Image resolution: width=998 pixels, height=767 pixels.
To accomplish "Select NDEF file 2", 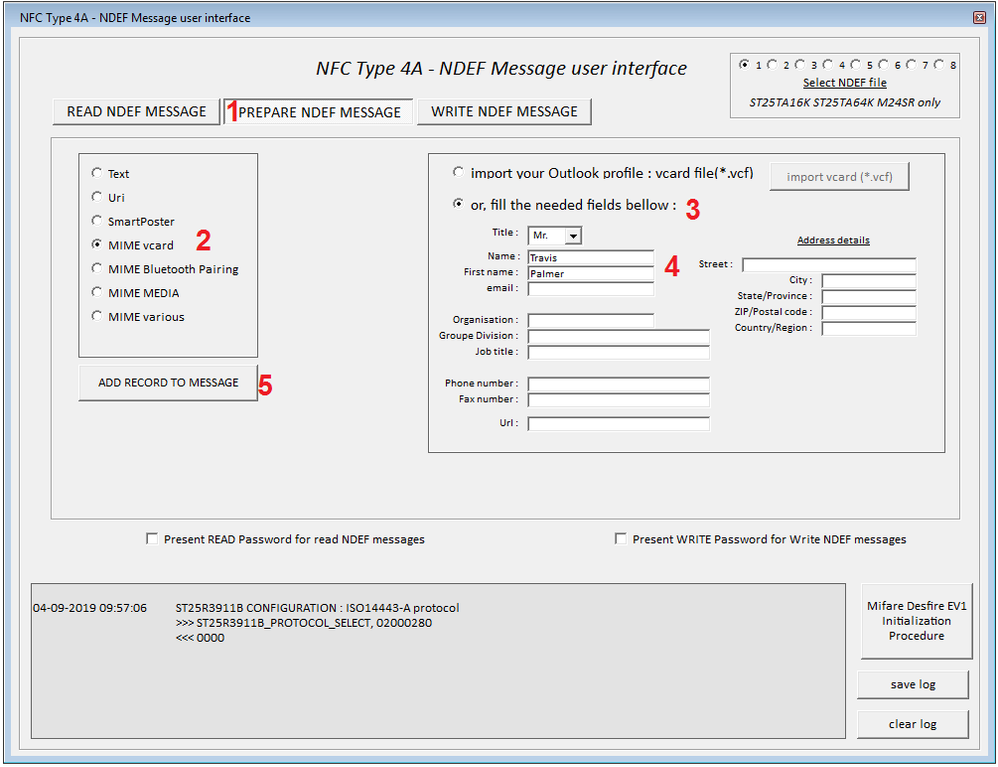I will coord(772,64).
